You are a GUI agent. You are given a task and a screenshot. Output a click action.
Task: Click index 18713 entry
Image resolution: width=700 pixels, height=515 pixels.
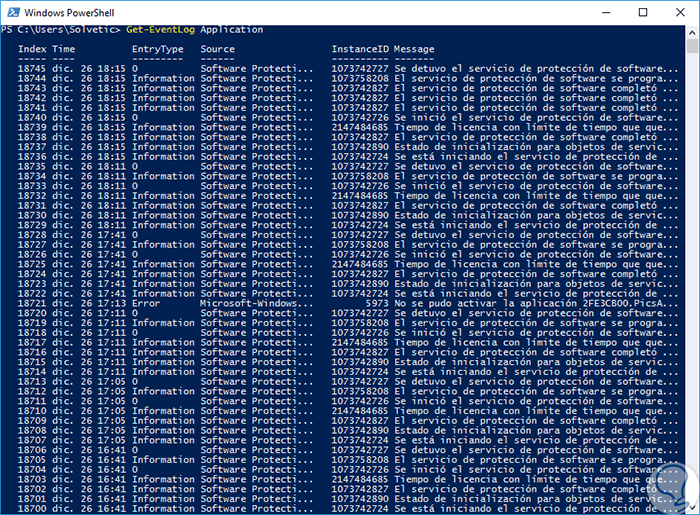pos(32,382)
